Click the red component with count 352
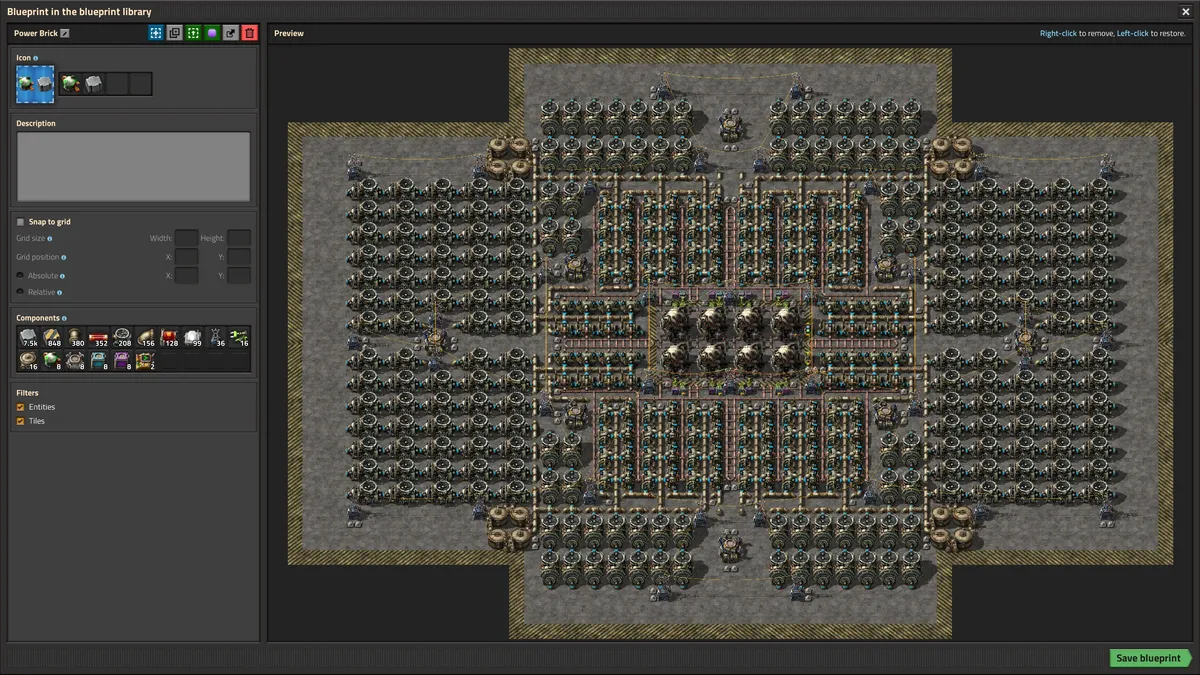The image size is (1200, 675). point(98,337)
